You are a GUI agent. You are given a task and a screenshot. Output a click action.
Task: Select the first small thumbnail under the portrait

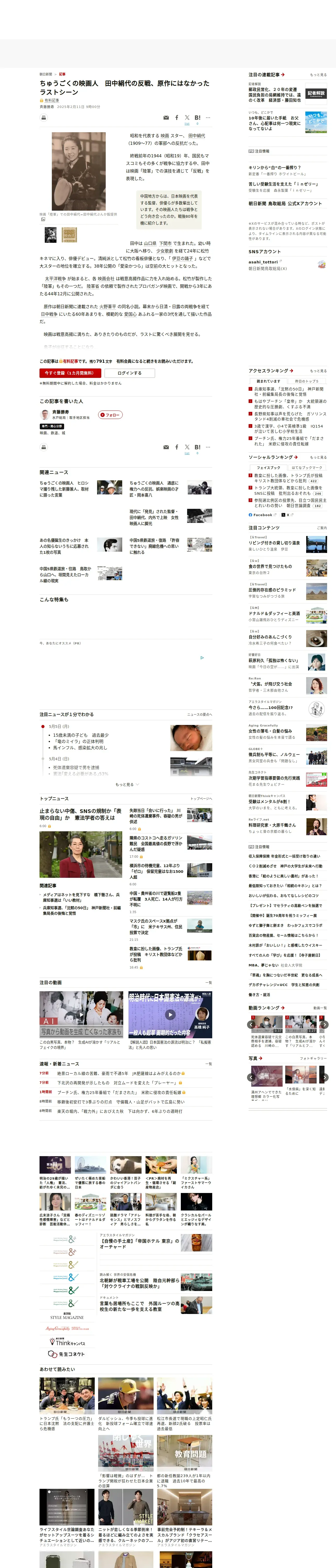tap(51, 235)
